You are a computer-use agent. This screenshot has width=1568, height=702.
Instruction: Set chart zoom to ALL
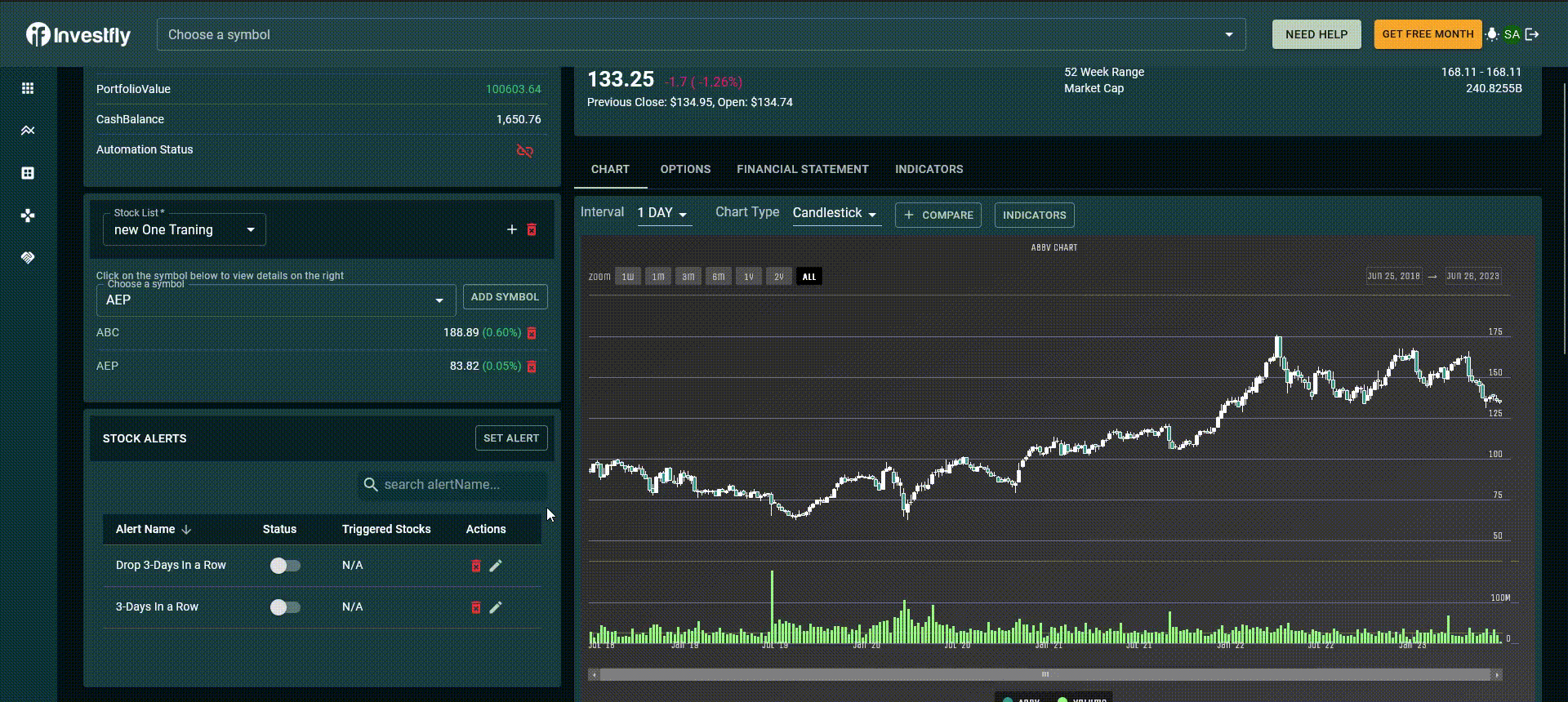pos(809,277)
